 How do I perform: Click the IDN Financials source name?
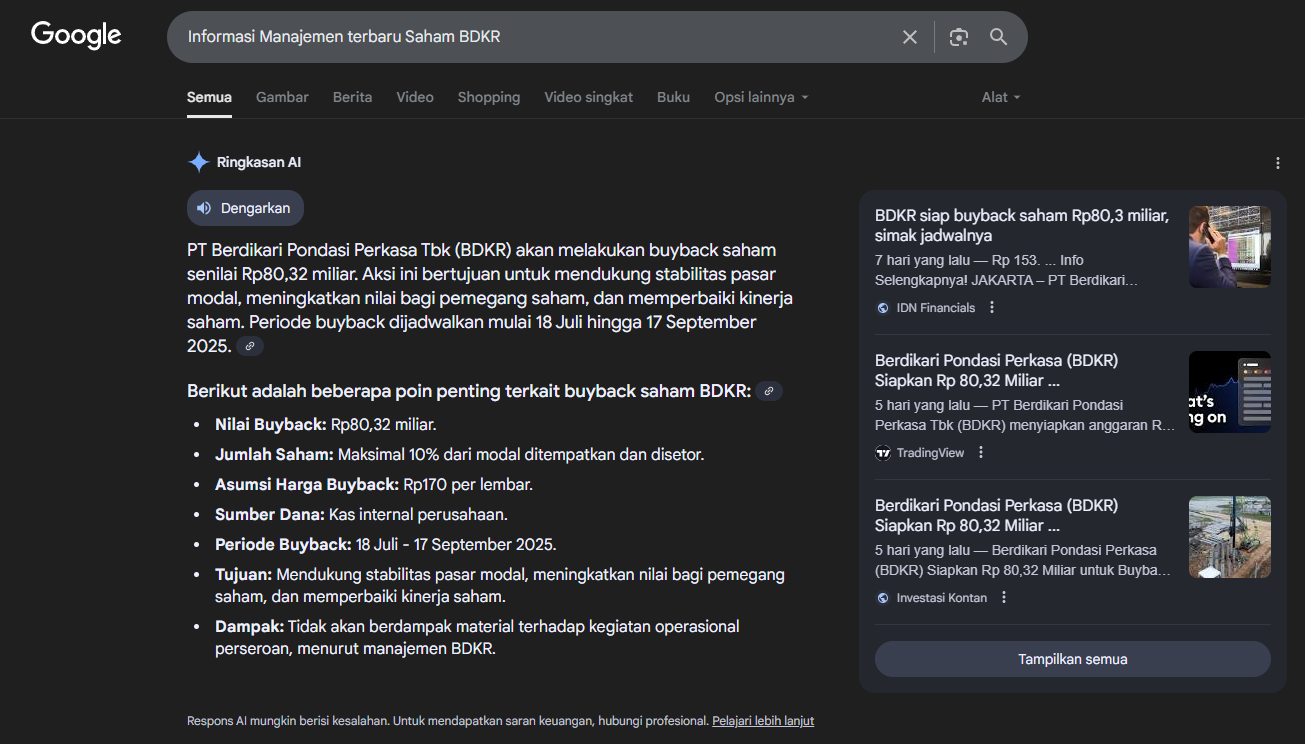(936, 308)
